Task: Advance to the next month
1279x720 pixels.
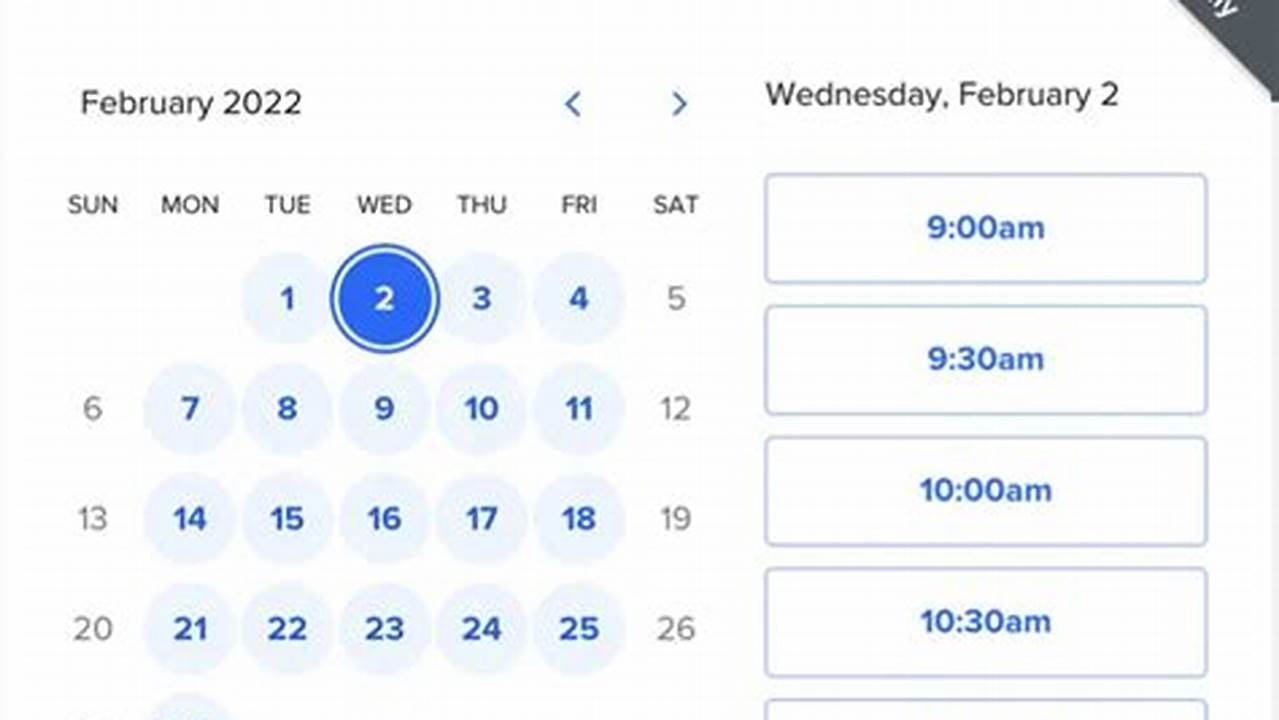Action: (679, 104)
